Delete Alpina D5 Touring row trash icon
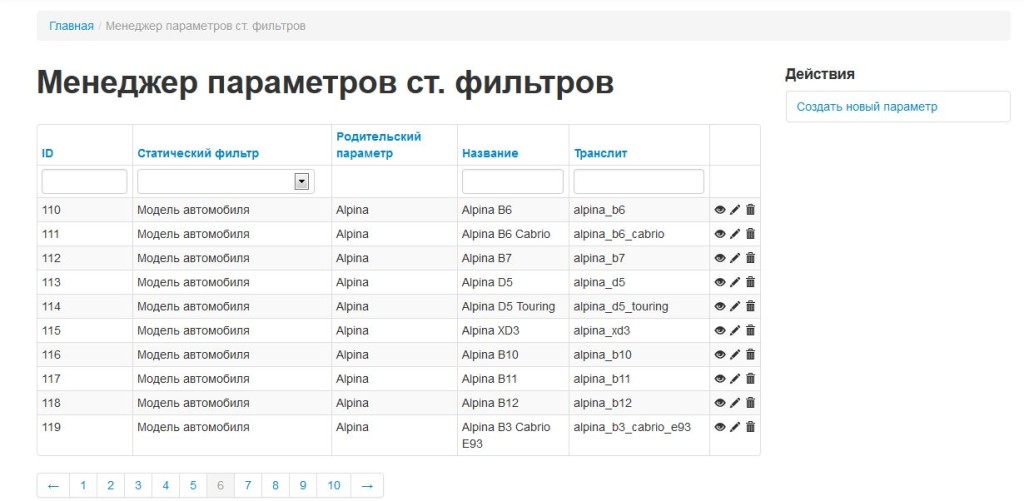Image resolution: width=1024 pixels, height=501 pixels. point(750,306)
